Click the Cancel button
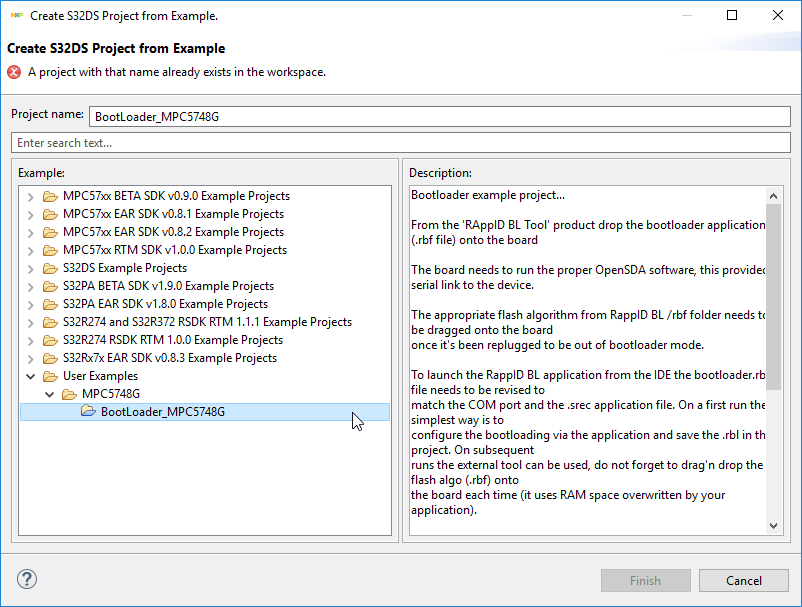The image size is (802, 607). coord(744,580)
